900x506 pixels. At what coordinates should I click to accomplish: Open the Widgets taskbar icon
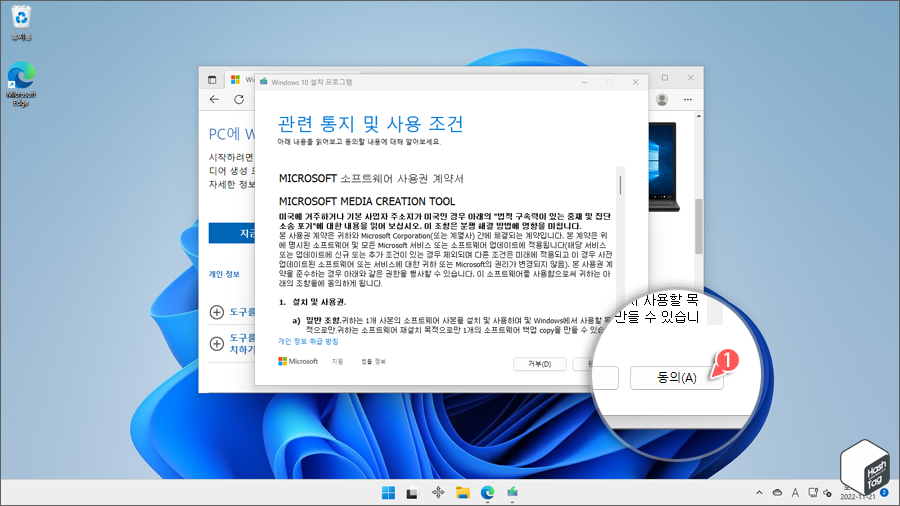438,493
